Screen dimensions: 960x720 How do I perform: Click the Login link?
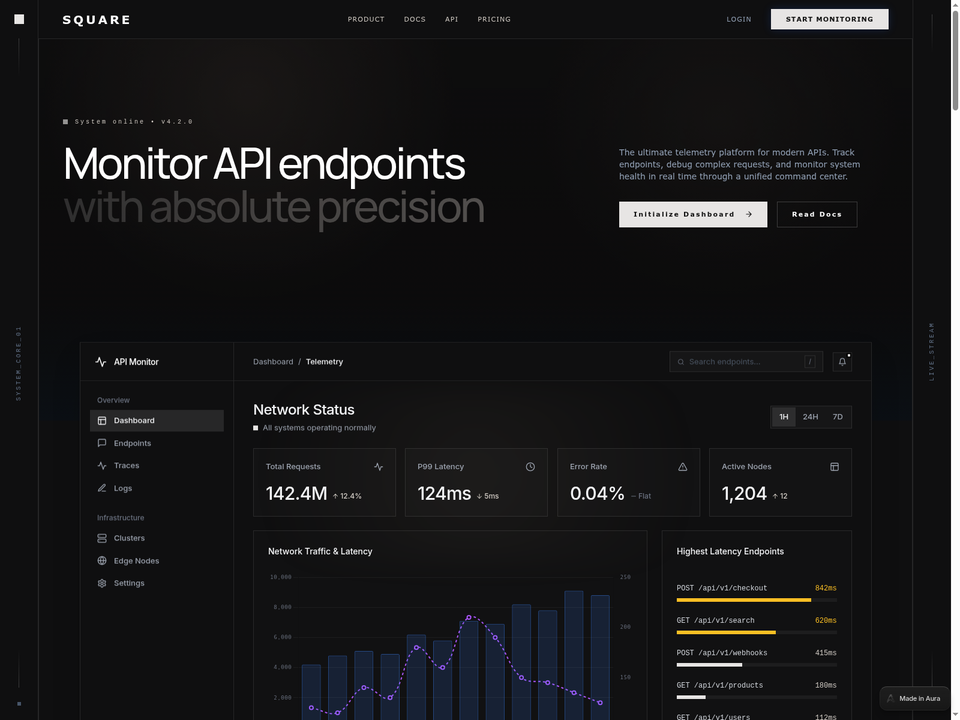(738, 20)
